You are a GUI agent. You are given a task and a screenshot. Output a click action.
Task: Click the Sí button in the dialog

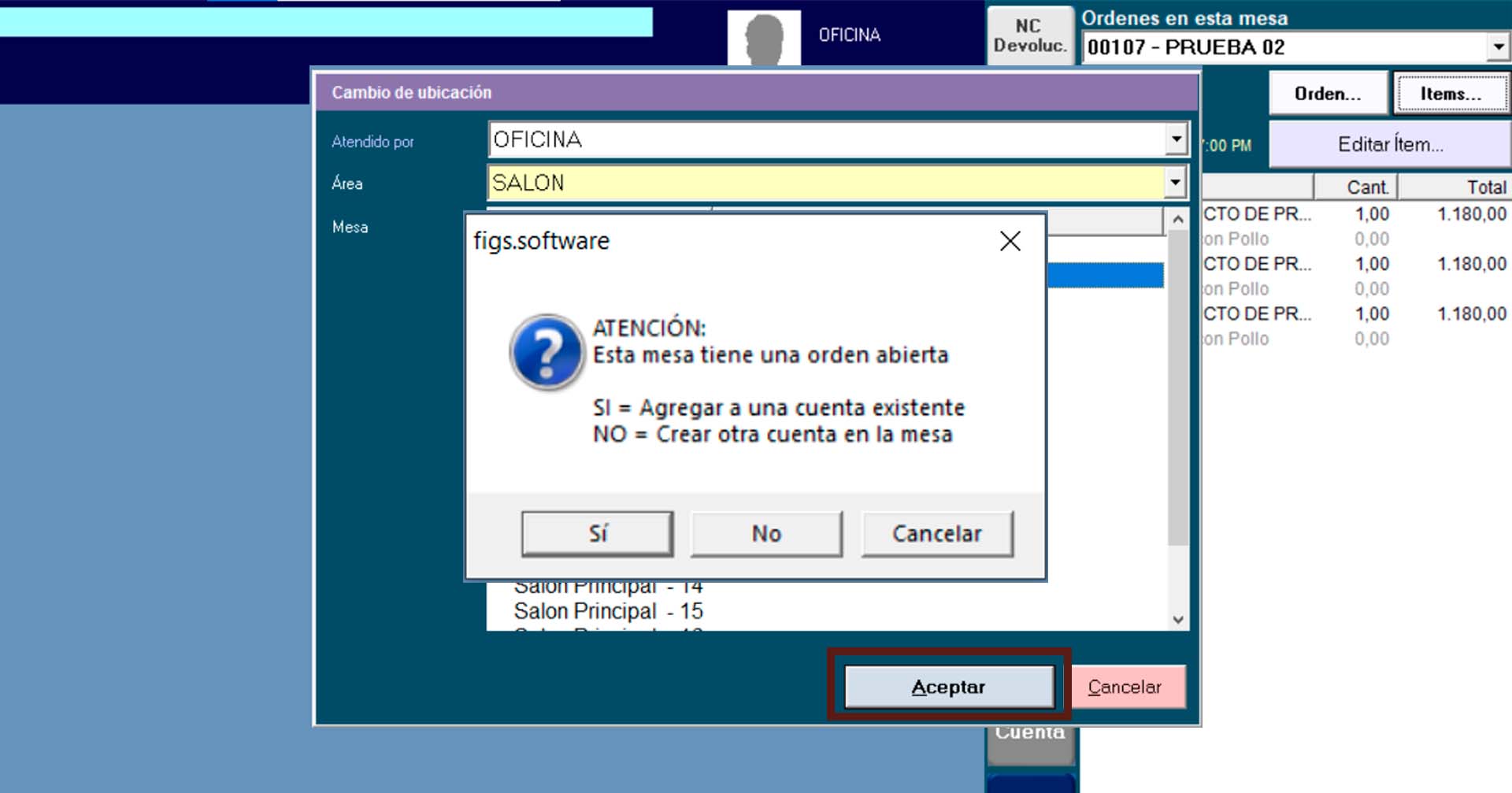[x=597, y=534]
